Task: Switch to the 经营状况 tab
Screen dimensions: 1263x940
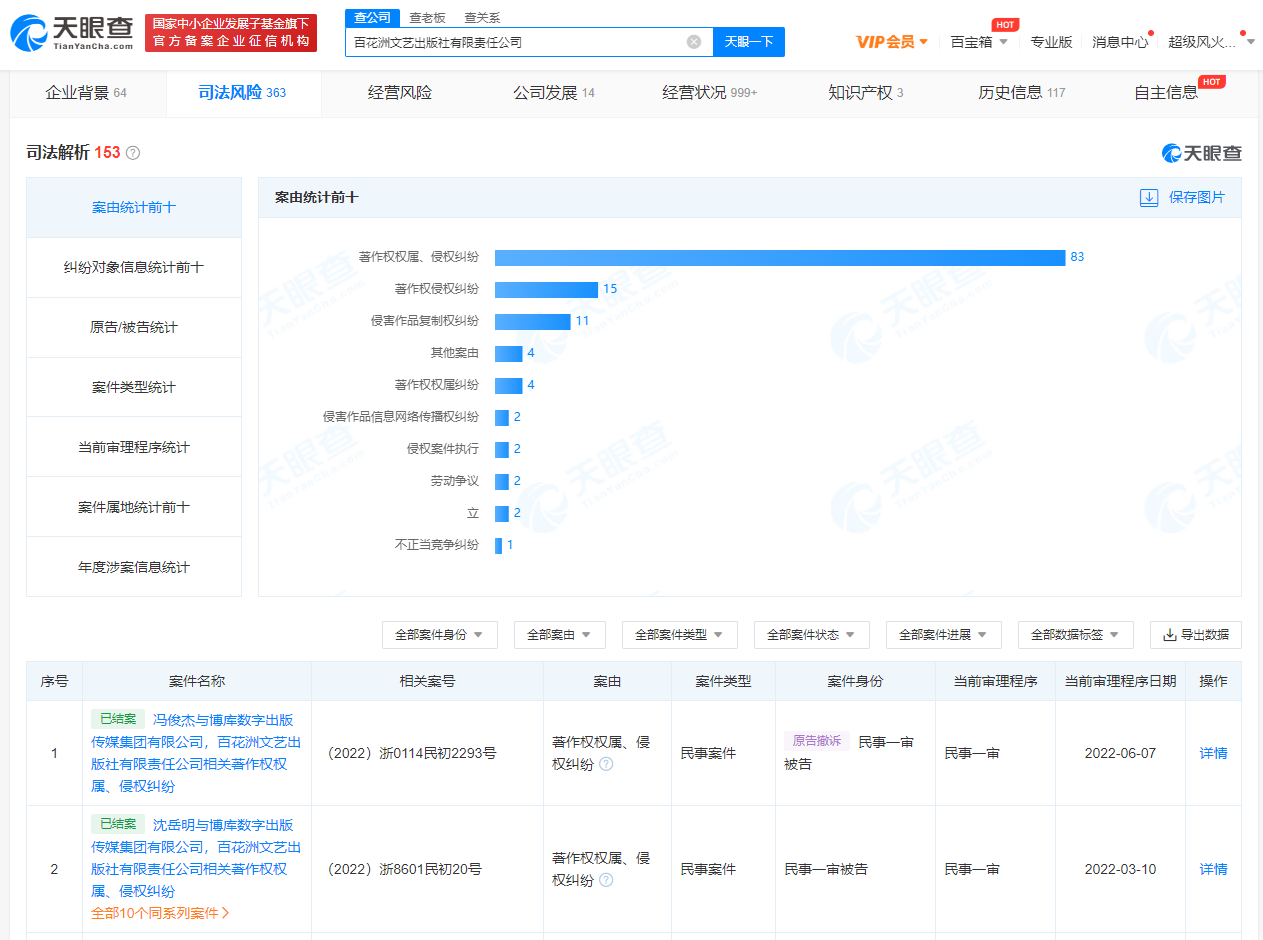Action: tap(710, 93)
